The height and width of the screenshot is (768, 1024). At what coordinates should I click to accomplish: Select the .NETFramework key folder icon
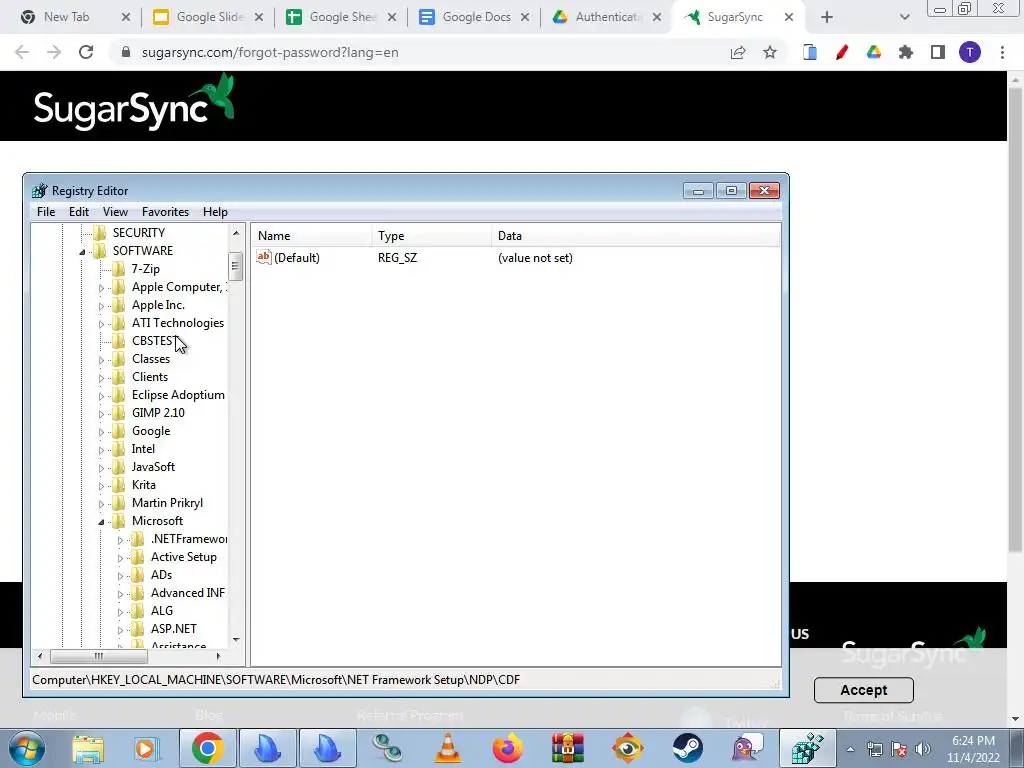138,539
